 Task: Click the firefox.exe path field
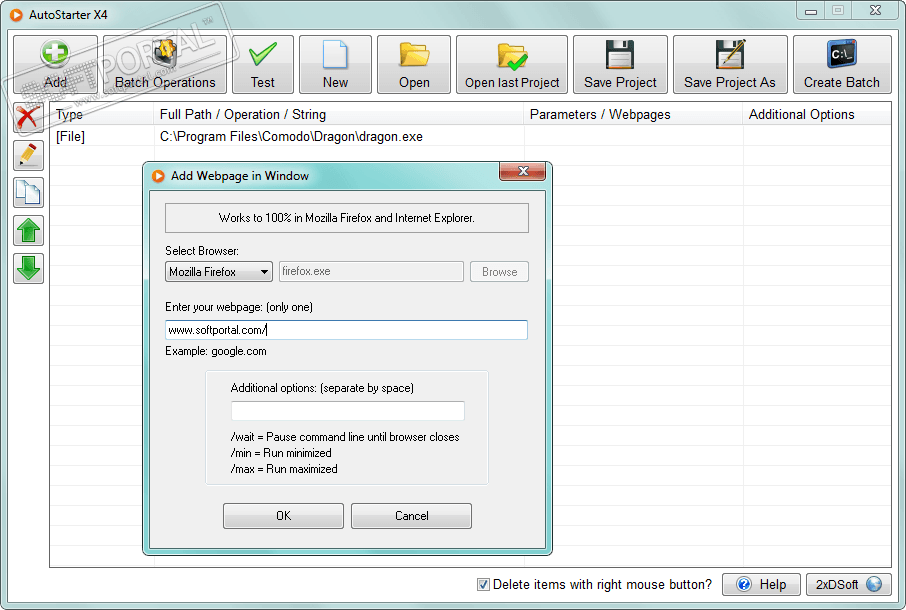[371, 271]
